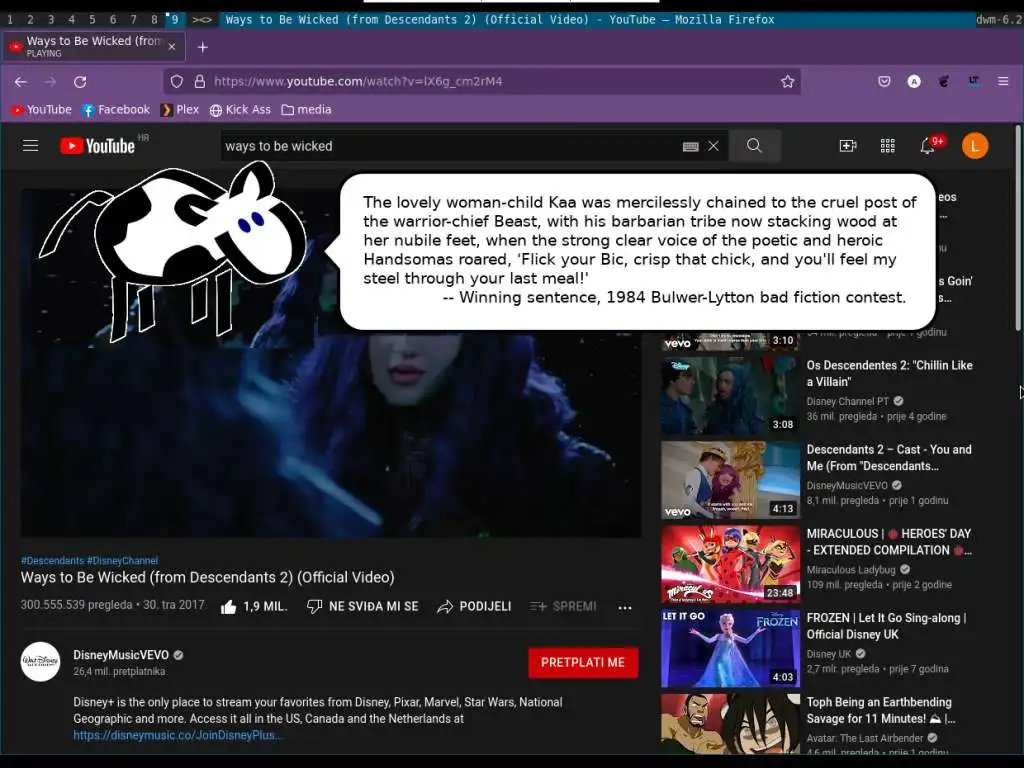1024x768 pixels.
Task: Open the Firefox hamburger application menu
Action: (x=1003, y=82)
